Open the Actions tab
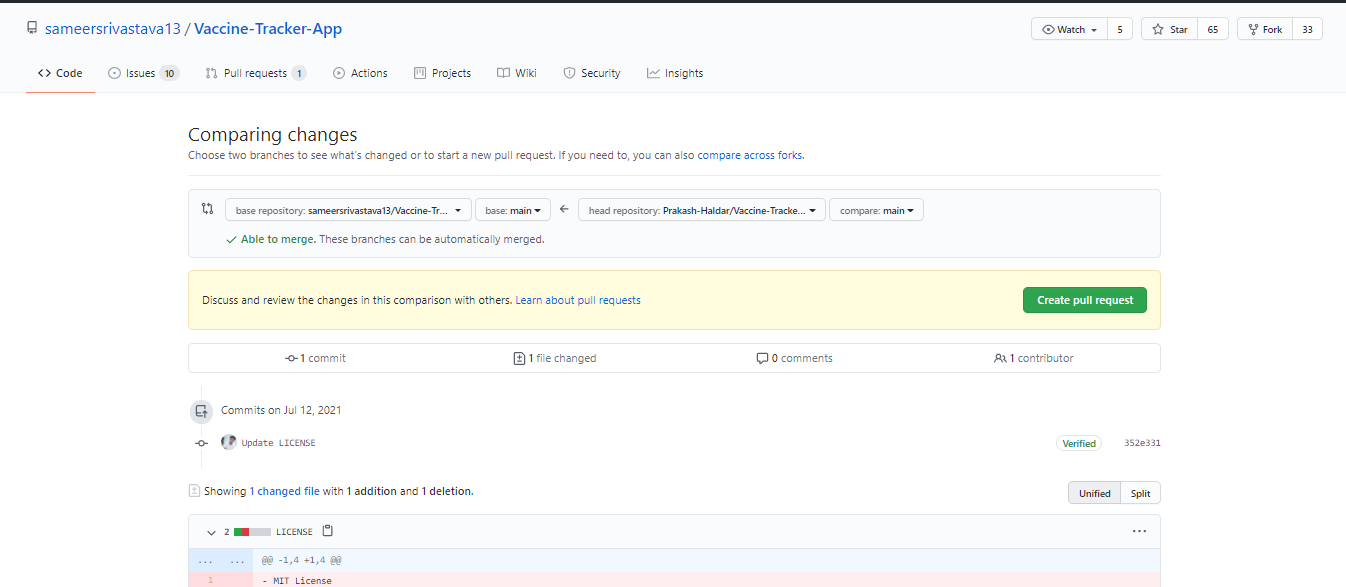 click(360, 73)
